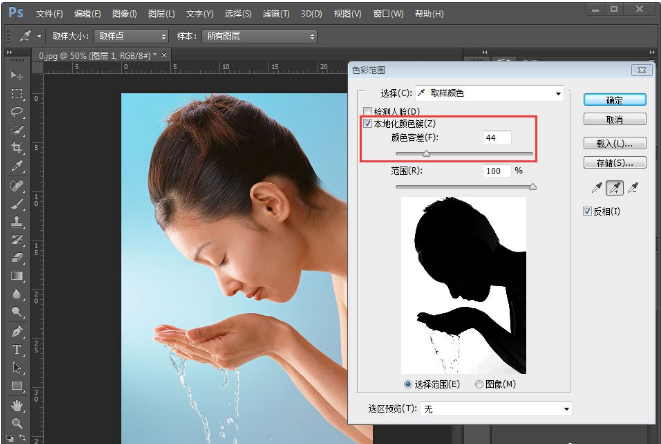Click the Add to Sample eyedropper

coord(615,188)
